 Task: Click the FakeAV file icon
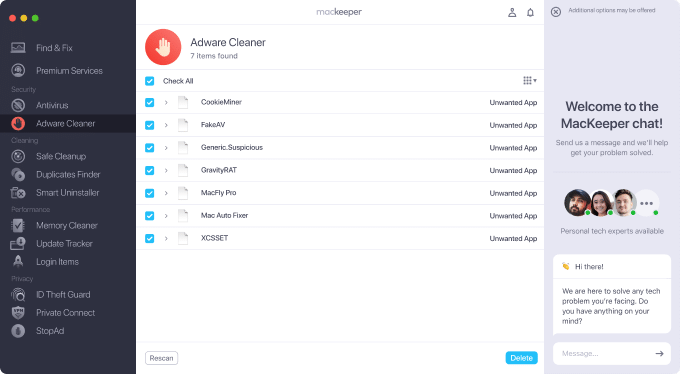tap(183, 125)
